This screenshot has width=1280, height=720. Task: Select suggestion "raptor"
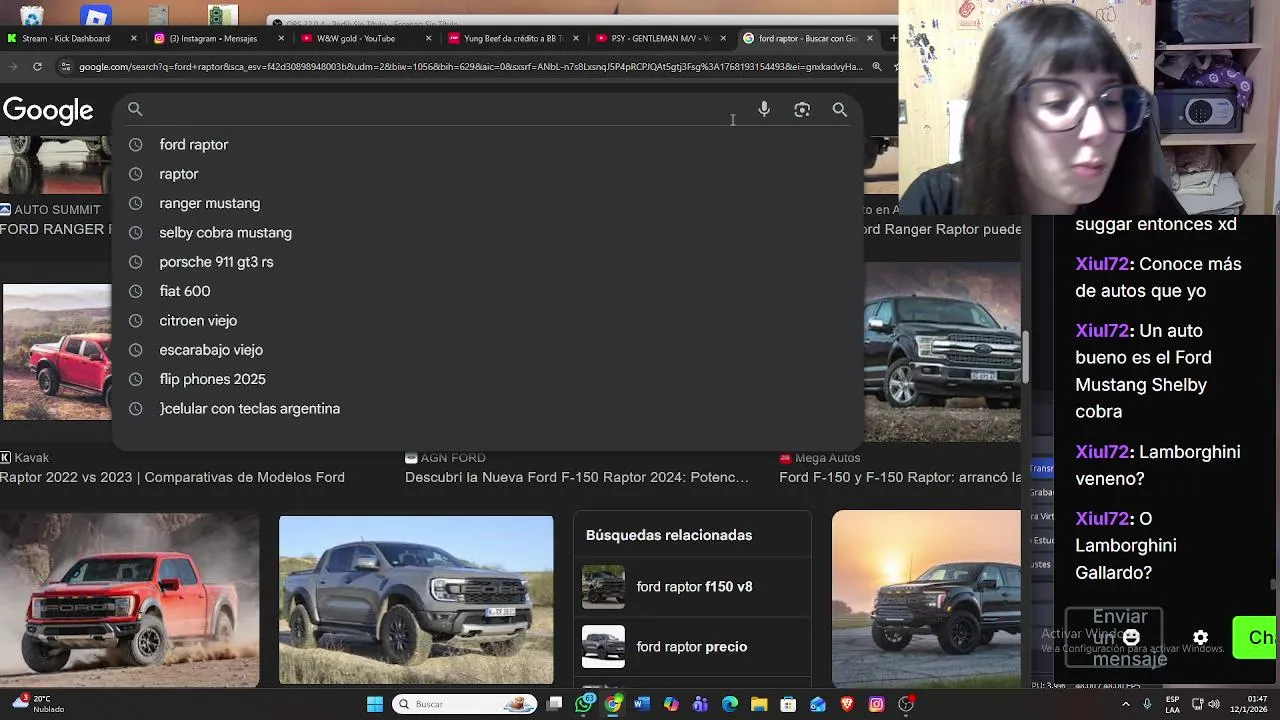[488, 174]
